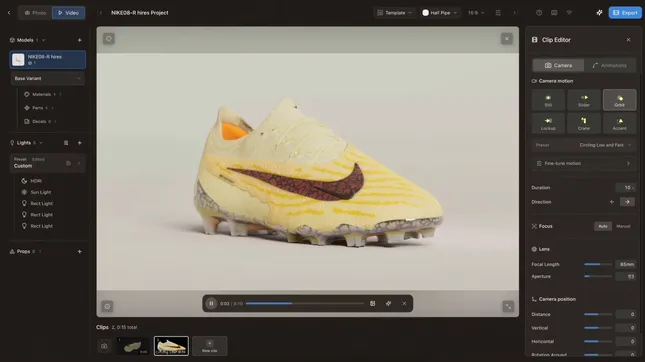Close the Clip Editor panel
This screenshot has height=362, width=645.
coord(628,40)
